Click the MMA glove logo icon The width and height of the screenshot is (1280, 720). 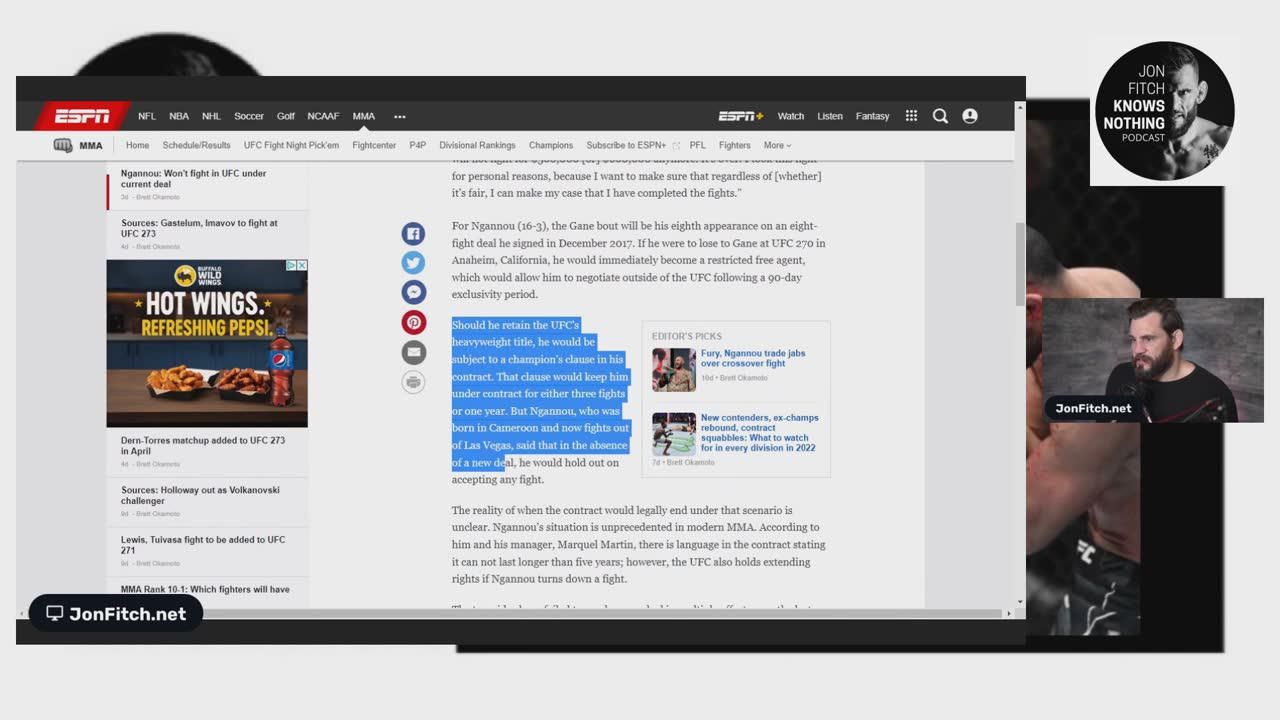63,145
